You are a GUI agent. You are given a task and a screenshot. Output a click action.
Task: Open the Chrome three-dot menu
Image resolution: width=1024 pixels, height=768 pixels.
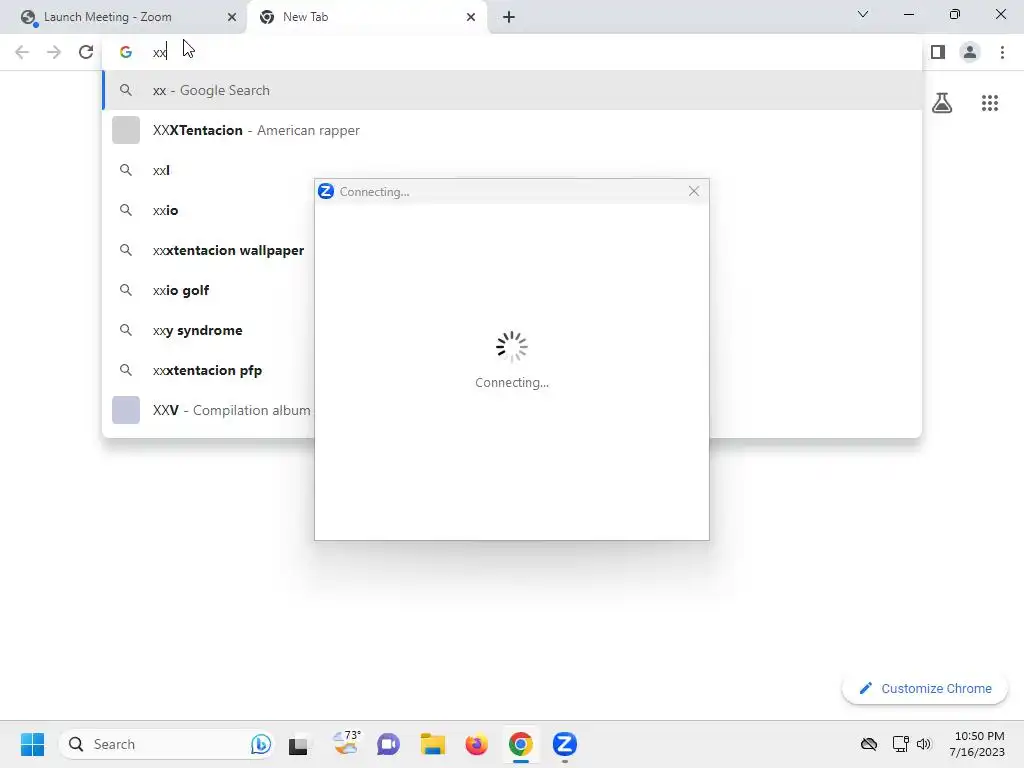[1002, 52]
